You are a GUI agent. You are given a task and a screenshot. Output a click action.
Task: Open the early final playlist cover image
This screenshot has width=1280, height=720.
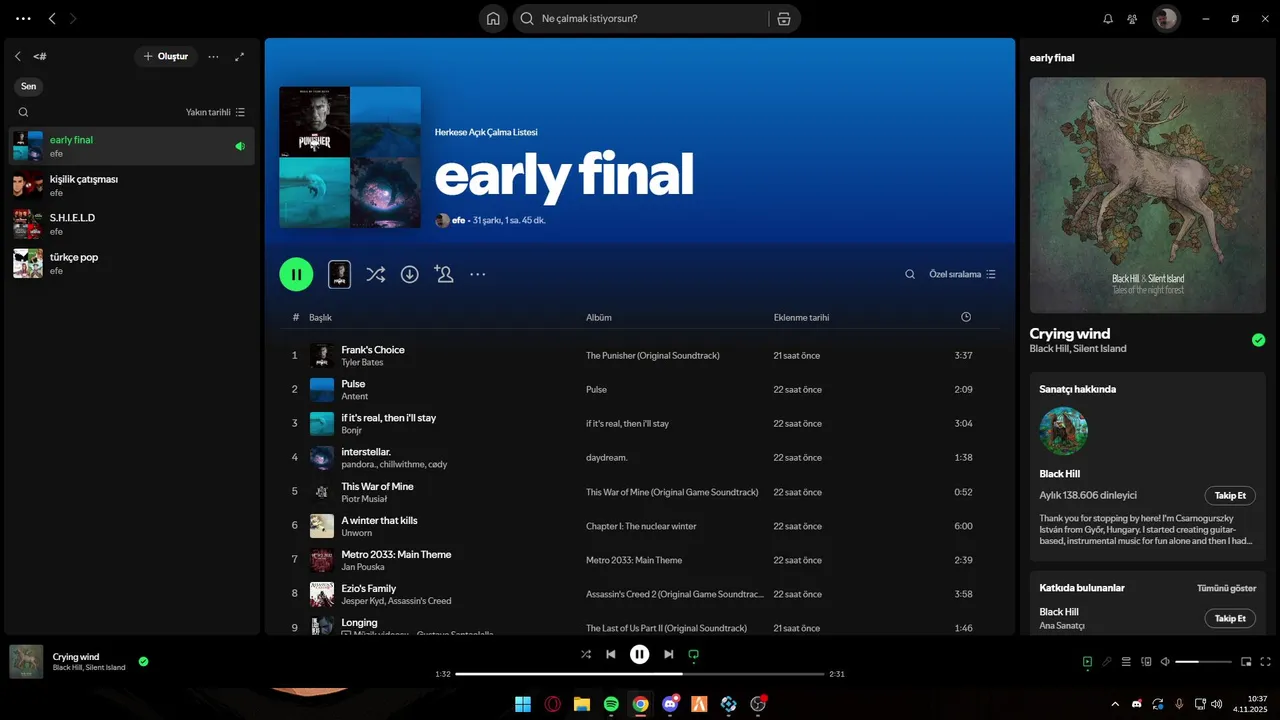(x=350, y=157)
